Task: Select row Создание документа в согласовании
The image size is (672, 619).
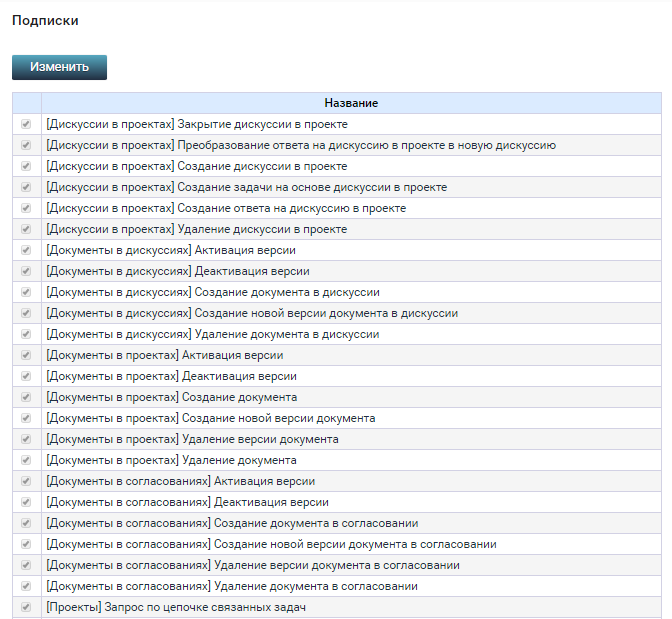Action: pyautogui.click(x=231, y=523)
